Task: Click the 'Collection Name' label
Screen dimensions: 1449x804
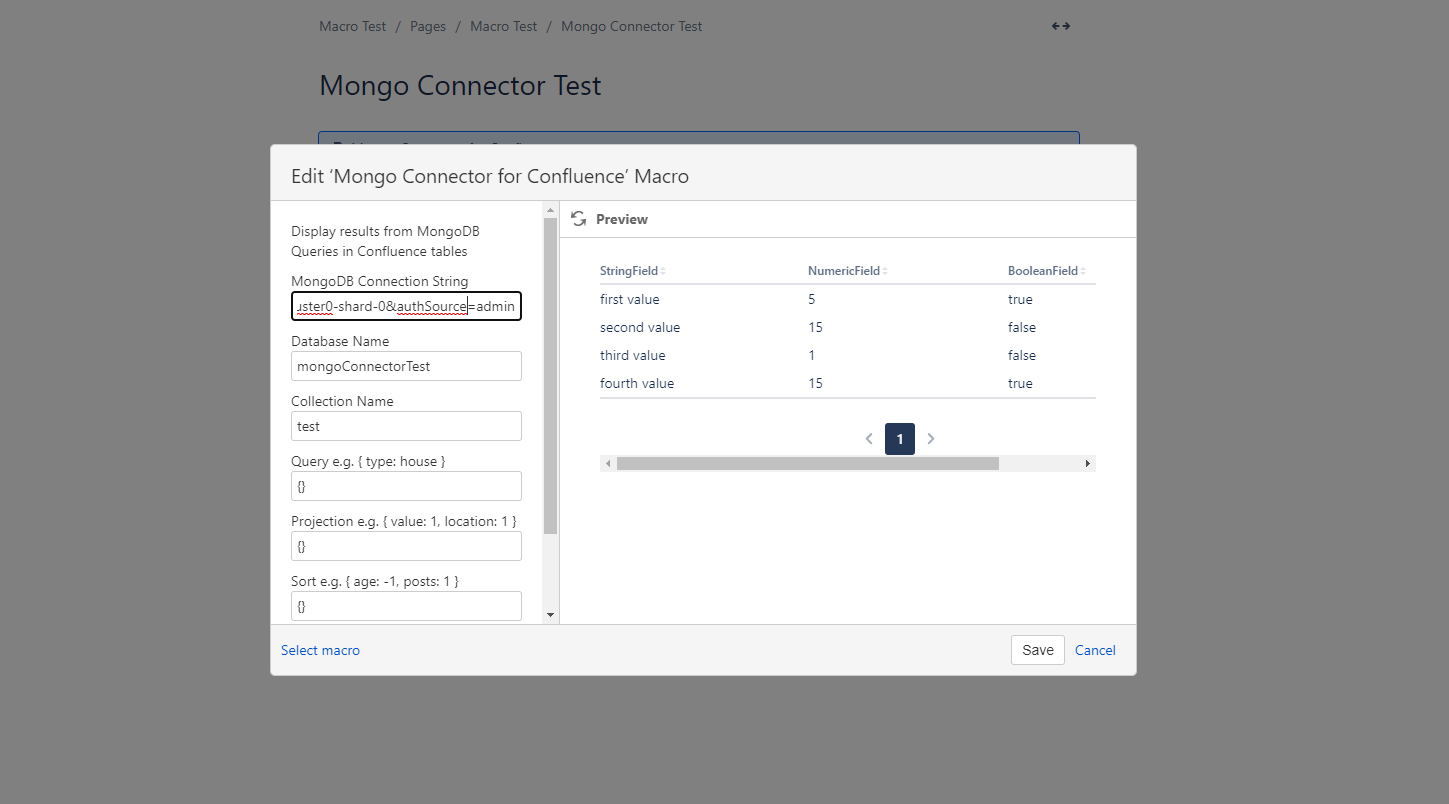Action: tap(342, 401)
